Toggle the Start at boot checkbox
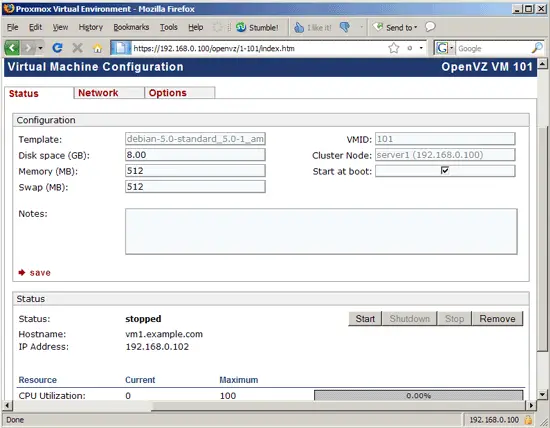Viewport: 550px width, 428px height. tap(444, 170)
